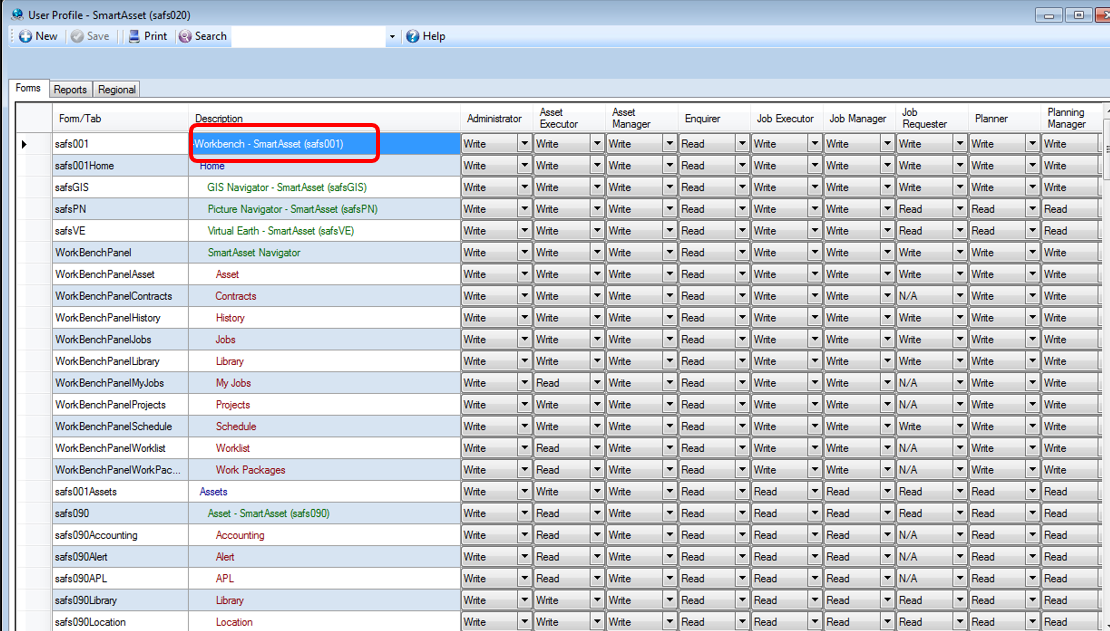Open Asset Executor dropdown for WorkBenchPanelMyJobs
This screenshot has width=1110, height=631.
click(x=597, y=383)
